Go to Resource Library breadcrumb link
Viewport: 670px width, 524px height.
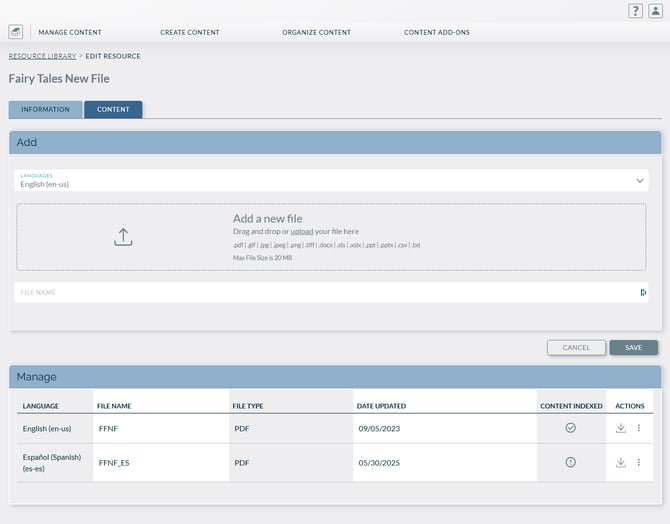coord(42,56)
